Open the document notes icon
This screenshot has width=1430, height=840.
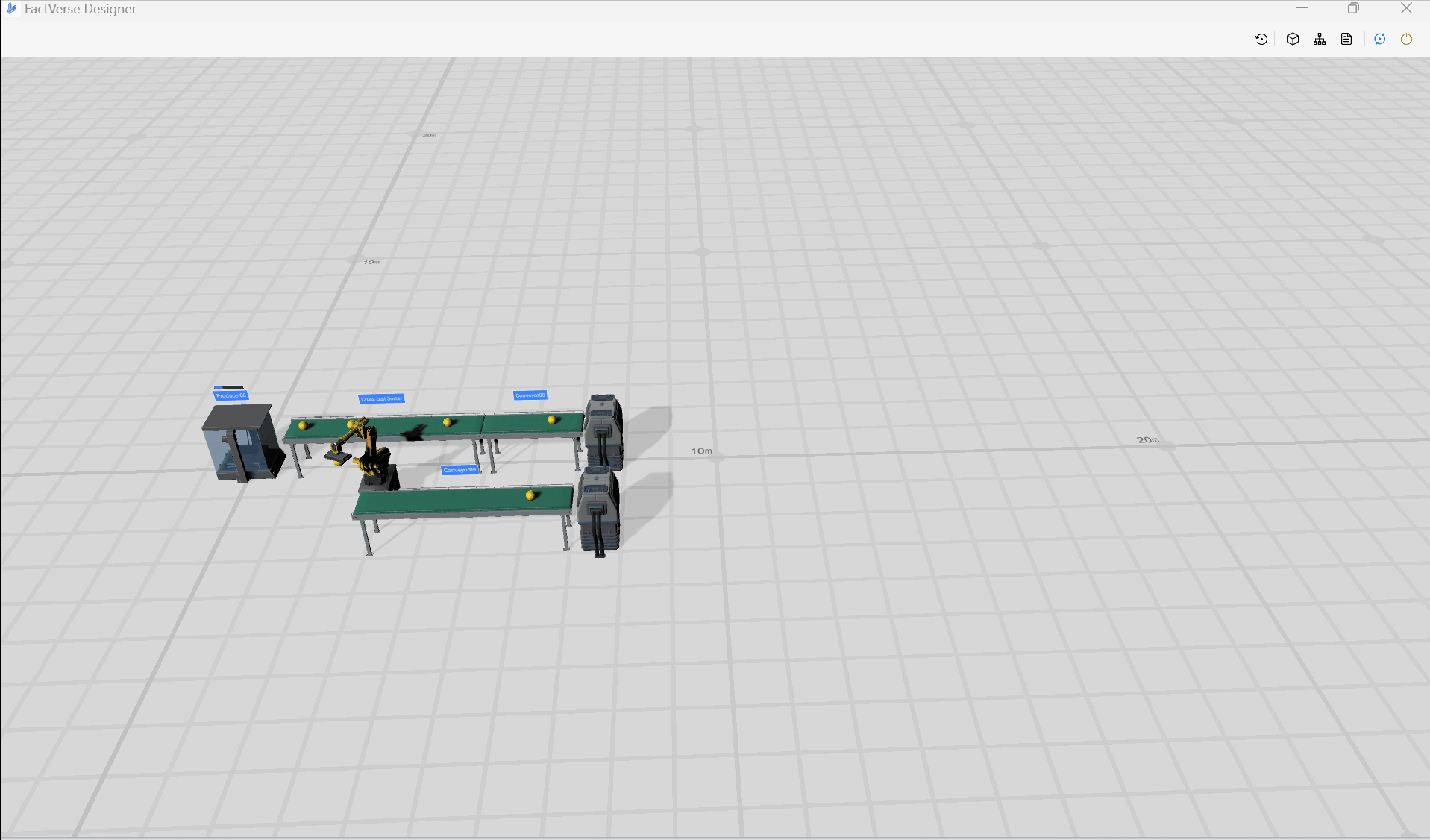pyautogui.click(x=1346, y=39)
